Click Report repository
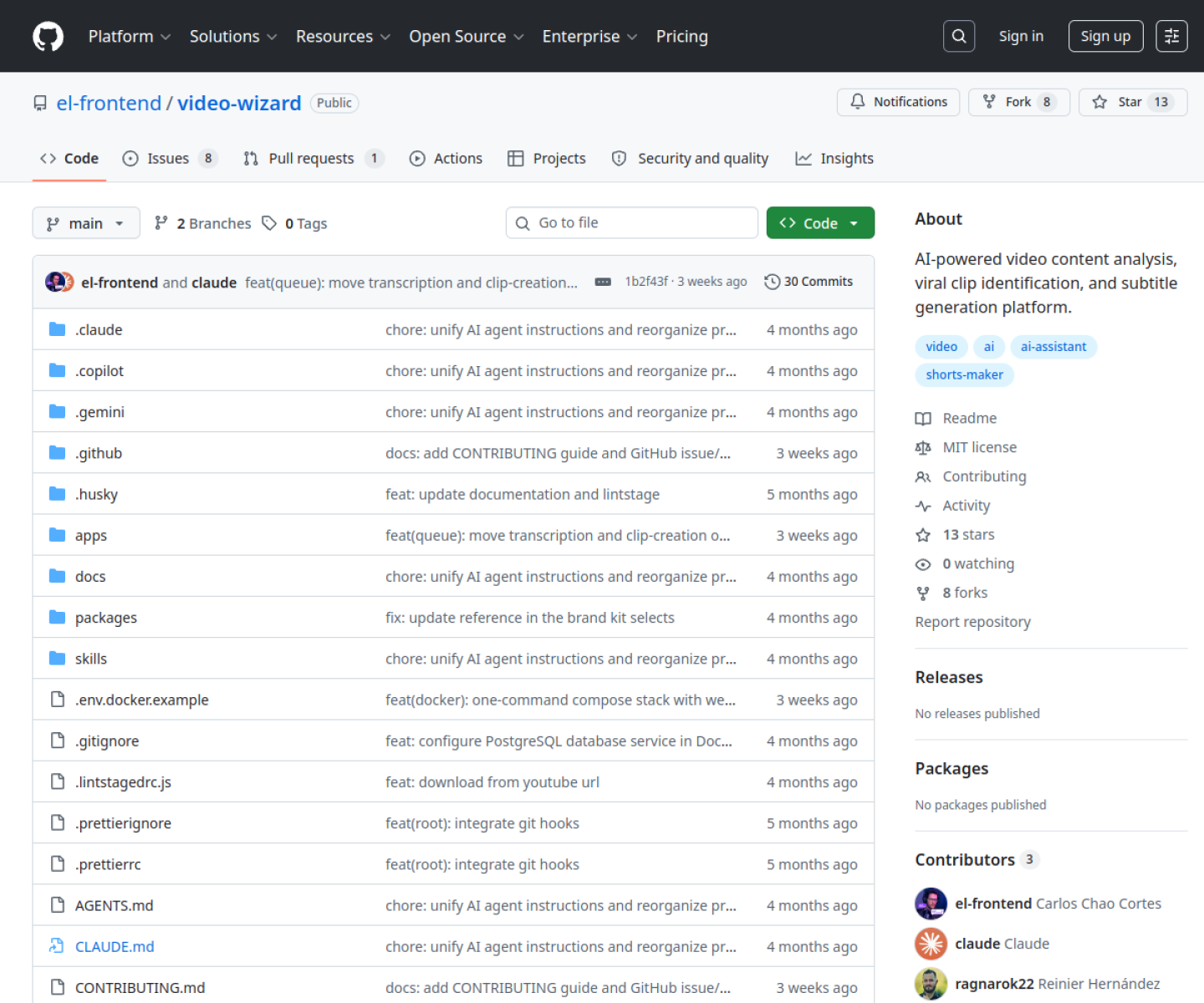 [x=972, y=622]
